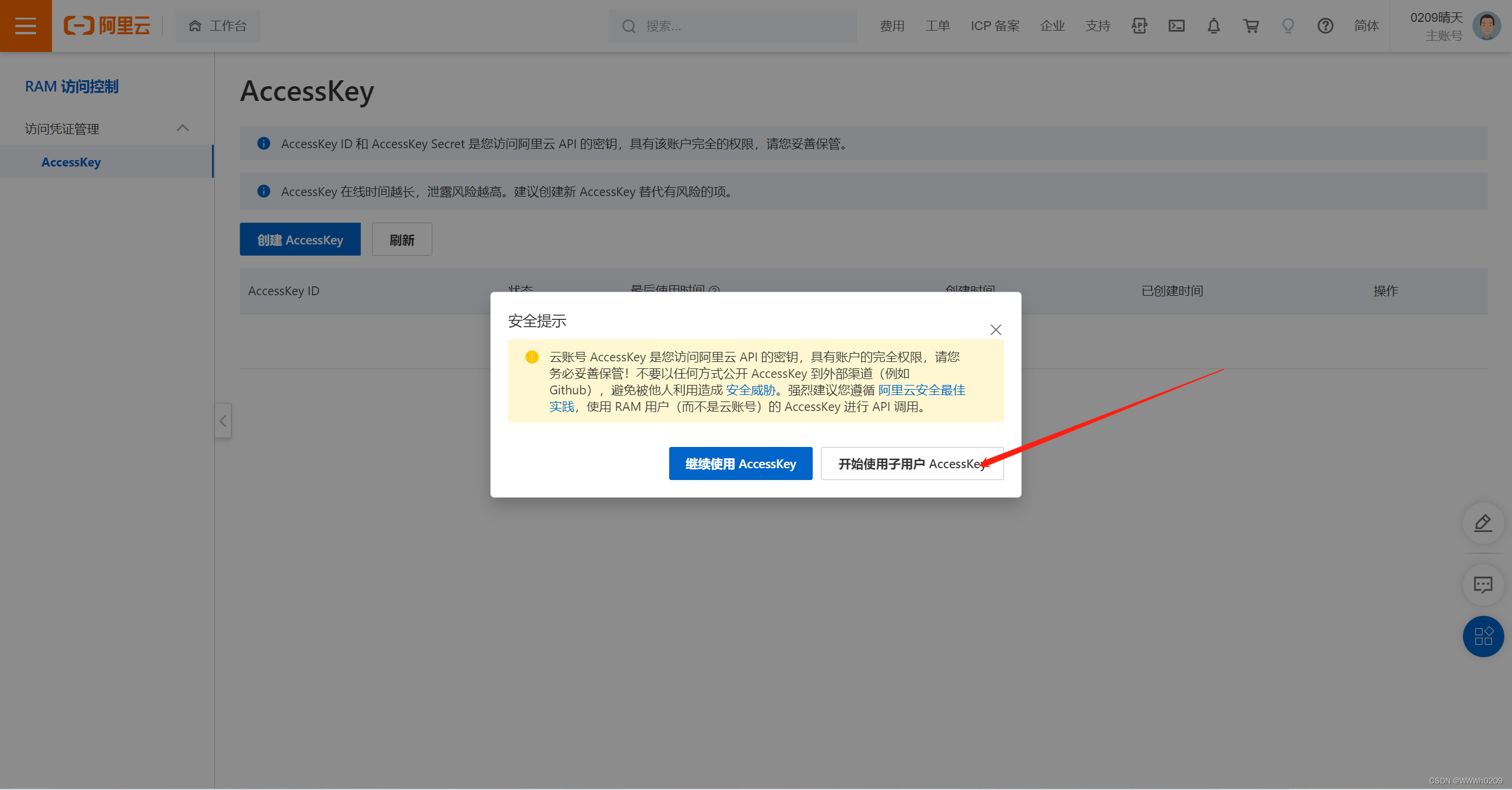Open the help question-mark icon
This screenshot has width=1512, height=790.
[1325, 26]
